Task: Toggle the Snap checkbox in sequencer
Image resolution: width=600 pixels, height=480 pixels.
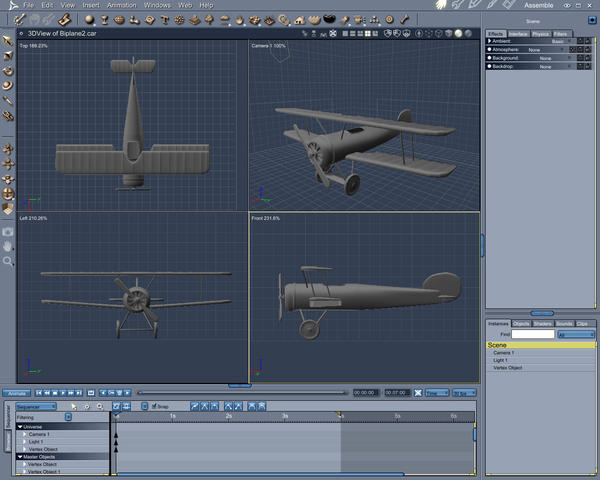Action: click(153, 406)
